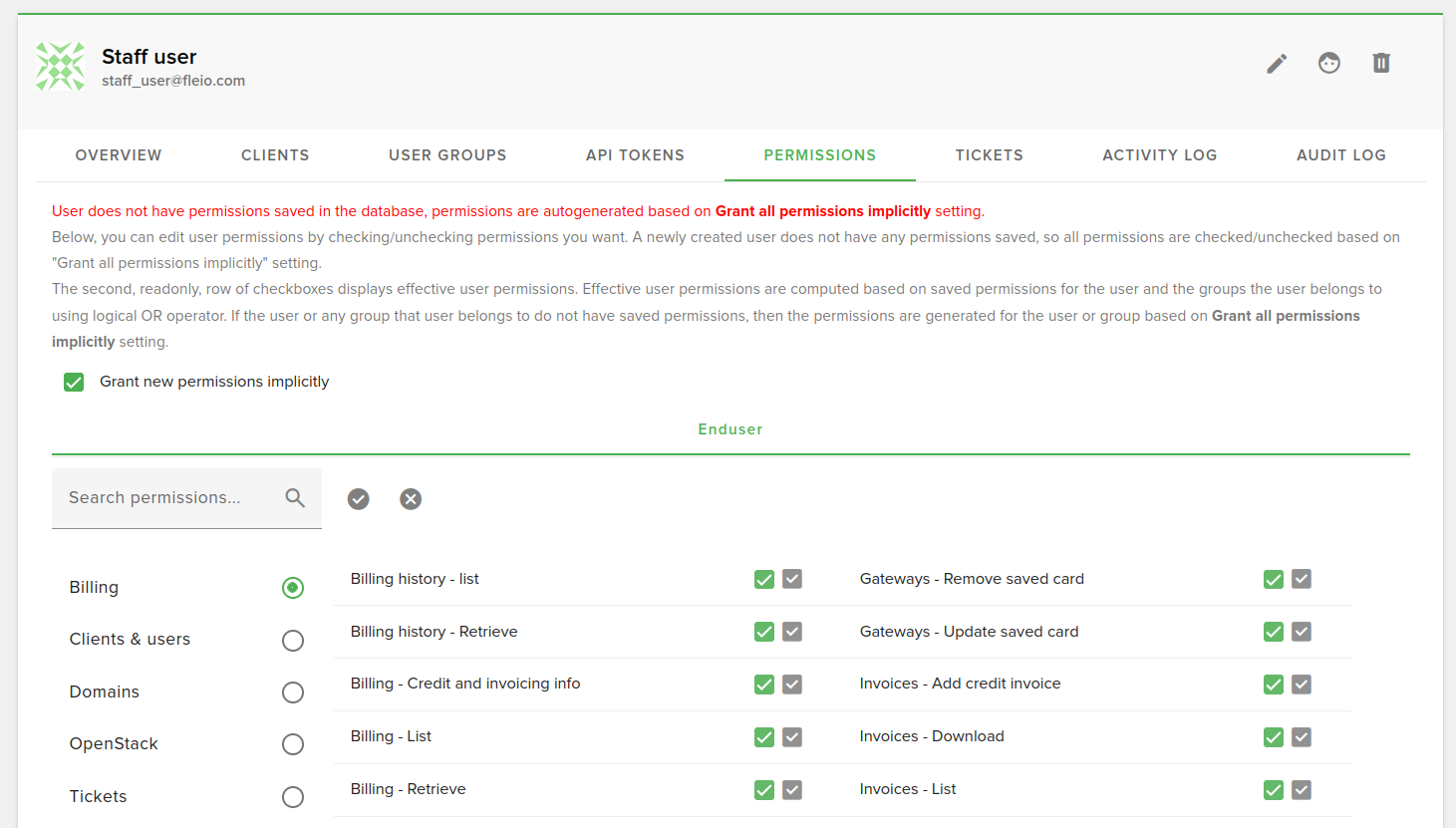Delete the staff user using the trash icon
Image resolution: width=1456 pixels, height=828 pixels.
[1381, 63]
